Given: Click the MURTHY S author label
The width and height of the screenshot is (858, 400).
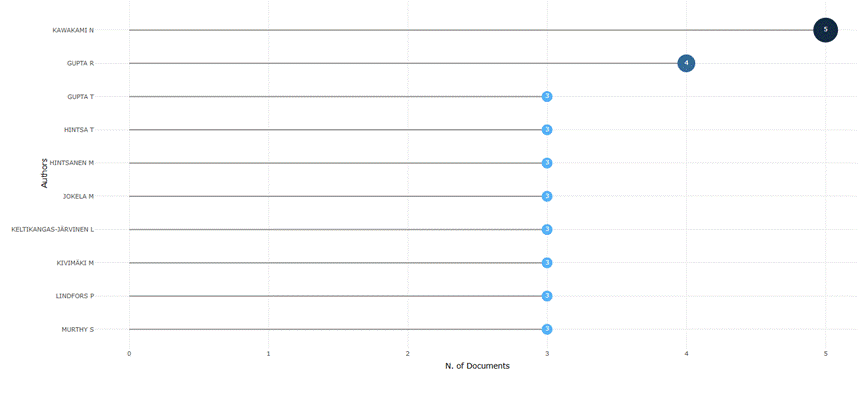Looking at the screenshot, I should 77,329.
